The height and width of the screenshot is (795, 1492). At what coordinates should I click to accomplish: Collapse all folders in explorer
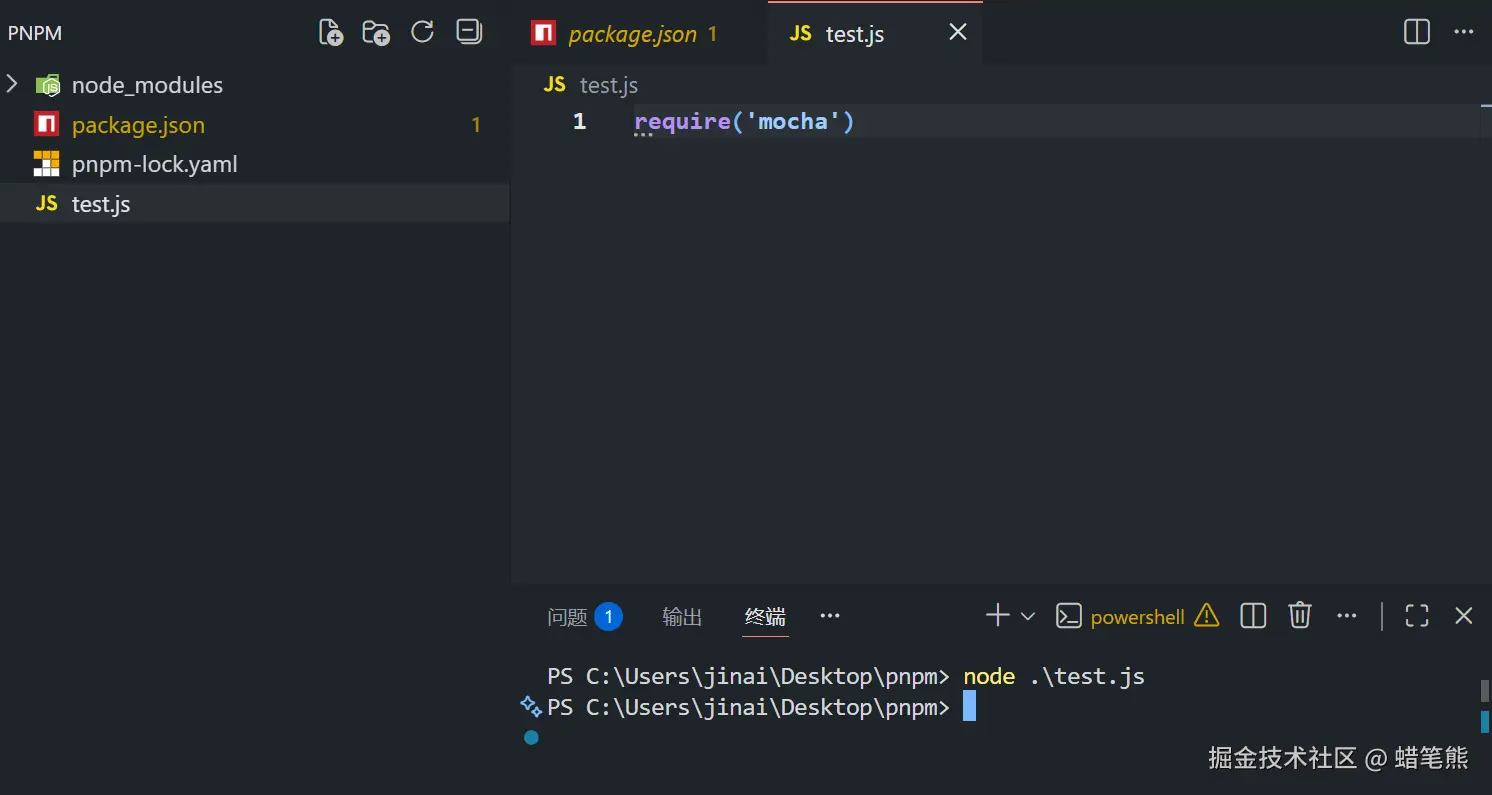(468, 32)
